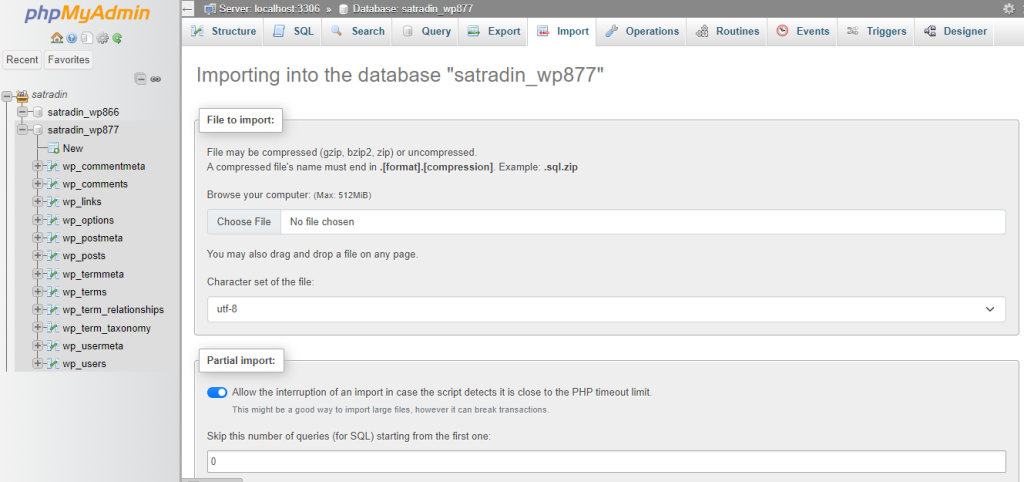
Task: Collapse the satradin_wp877 database node
Action: coord(23,130)
